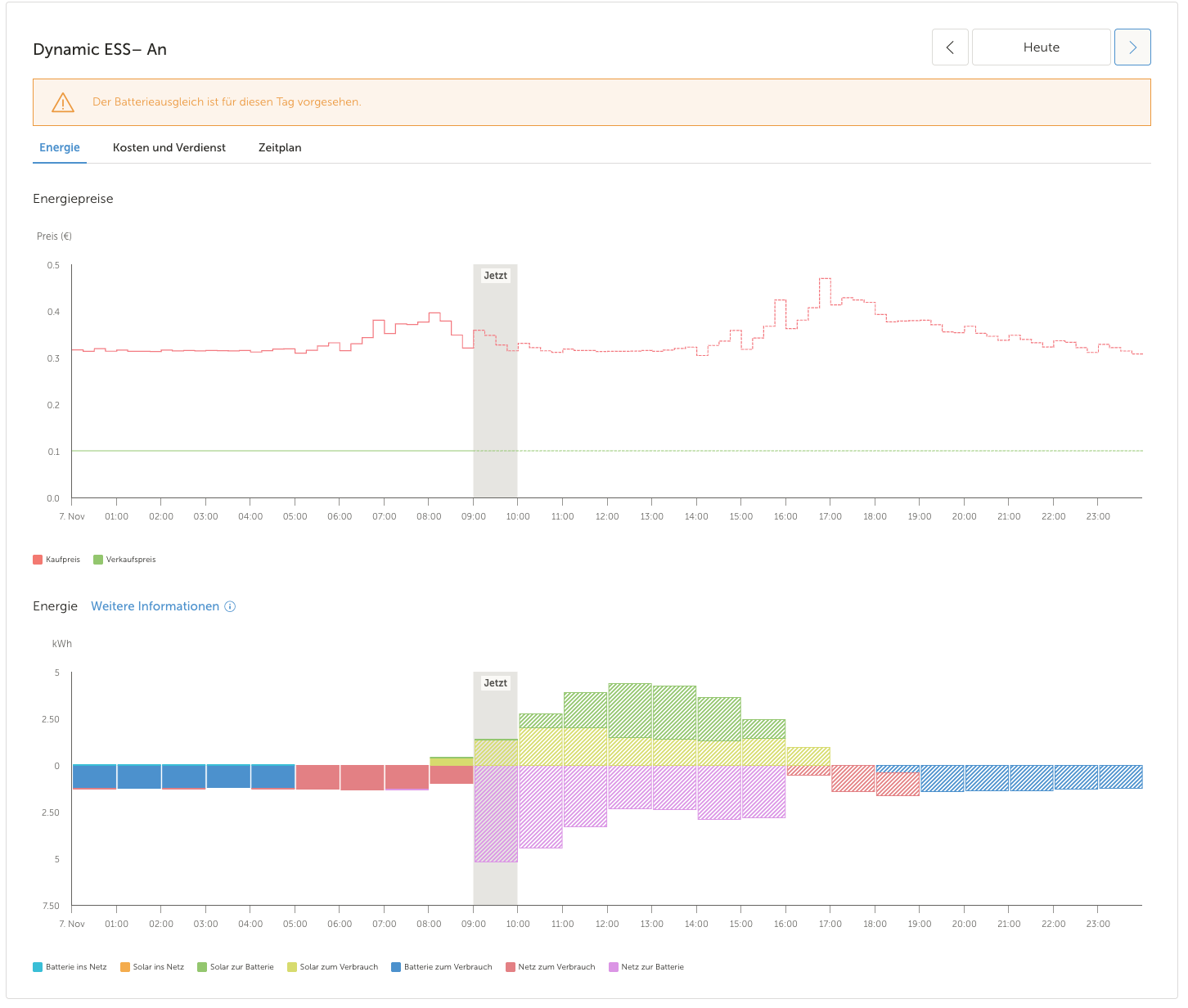The height and width of the screenshot is (1008, 1188).
Task: Open the Weitere Informationen link
Action: 155,606
